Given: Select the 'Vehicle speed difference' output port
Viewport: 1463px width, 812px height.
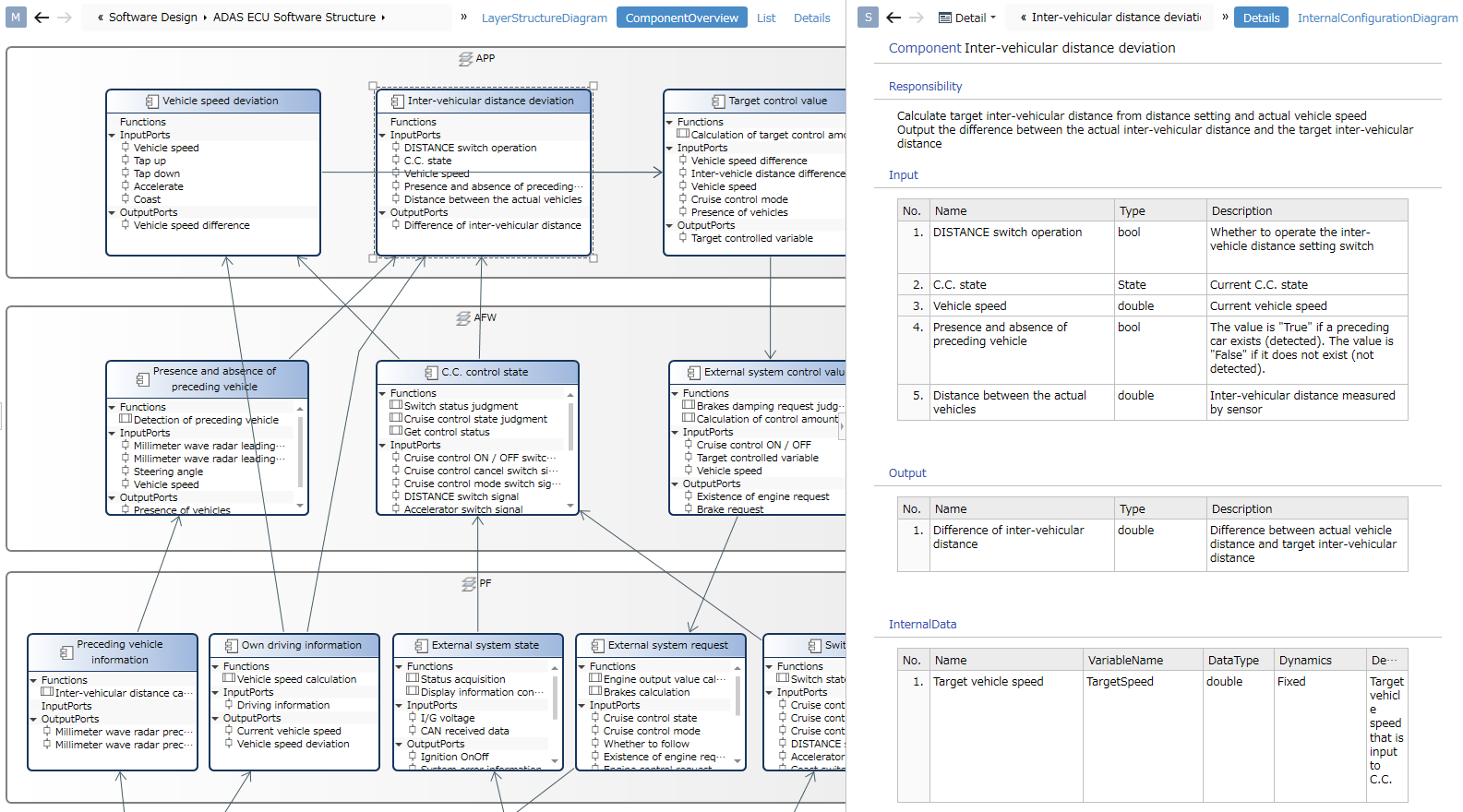Looking at the screenshot, I should coord(191,225).
